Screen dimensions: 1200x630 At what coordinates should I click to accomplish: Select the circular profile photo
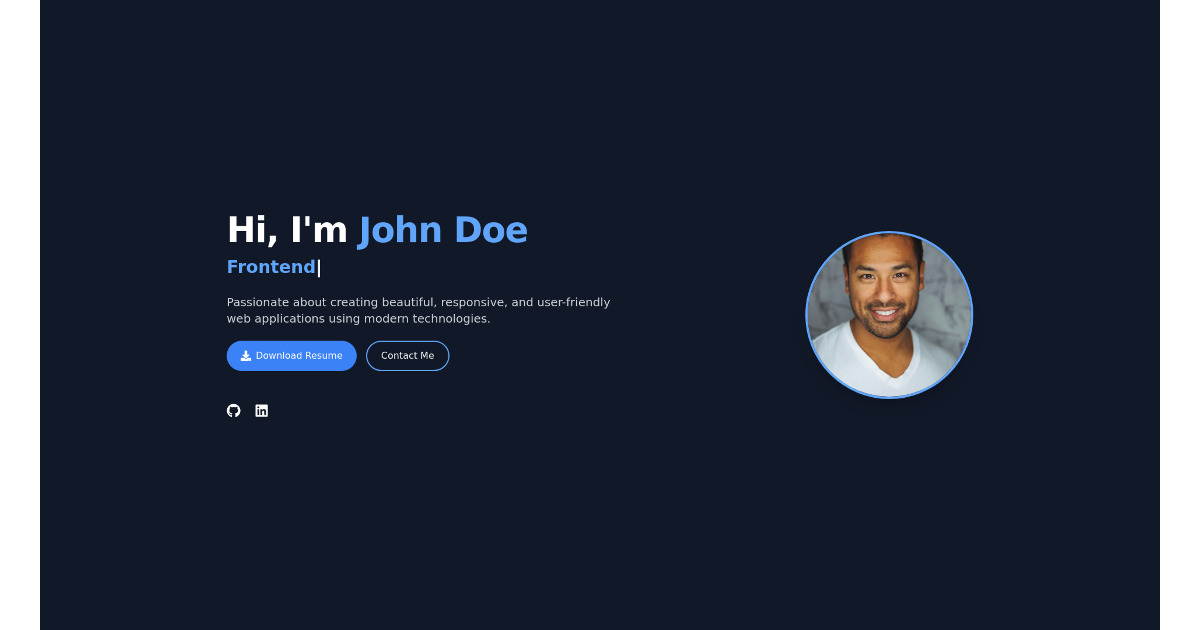coord(889,315)
